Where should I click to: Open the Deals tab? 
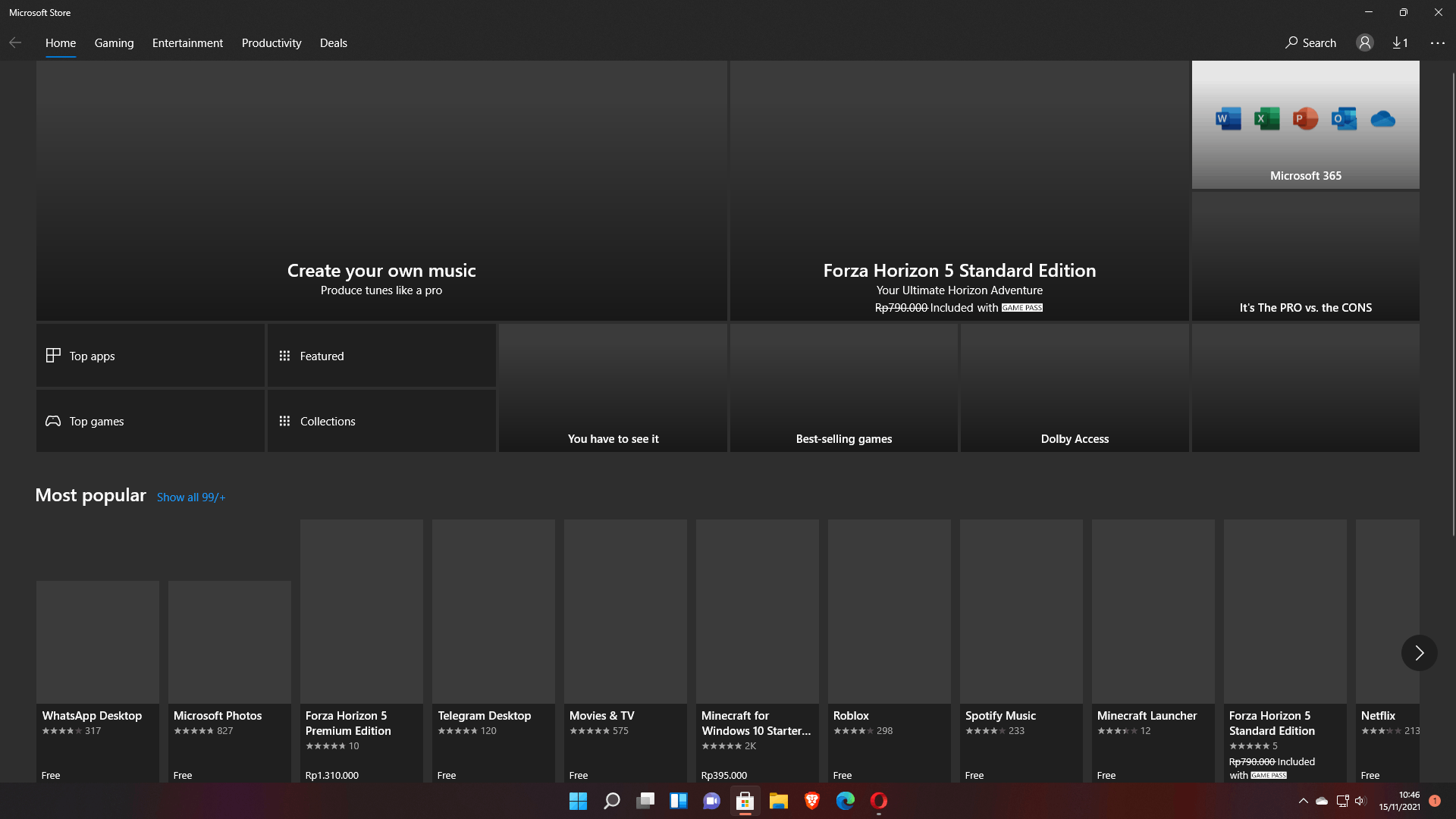tap(333, 43)
